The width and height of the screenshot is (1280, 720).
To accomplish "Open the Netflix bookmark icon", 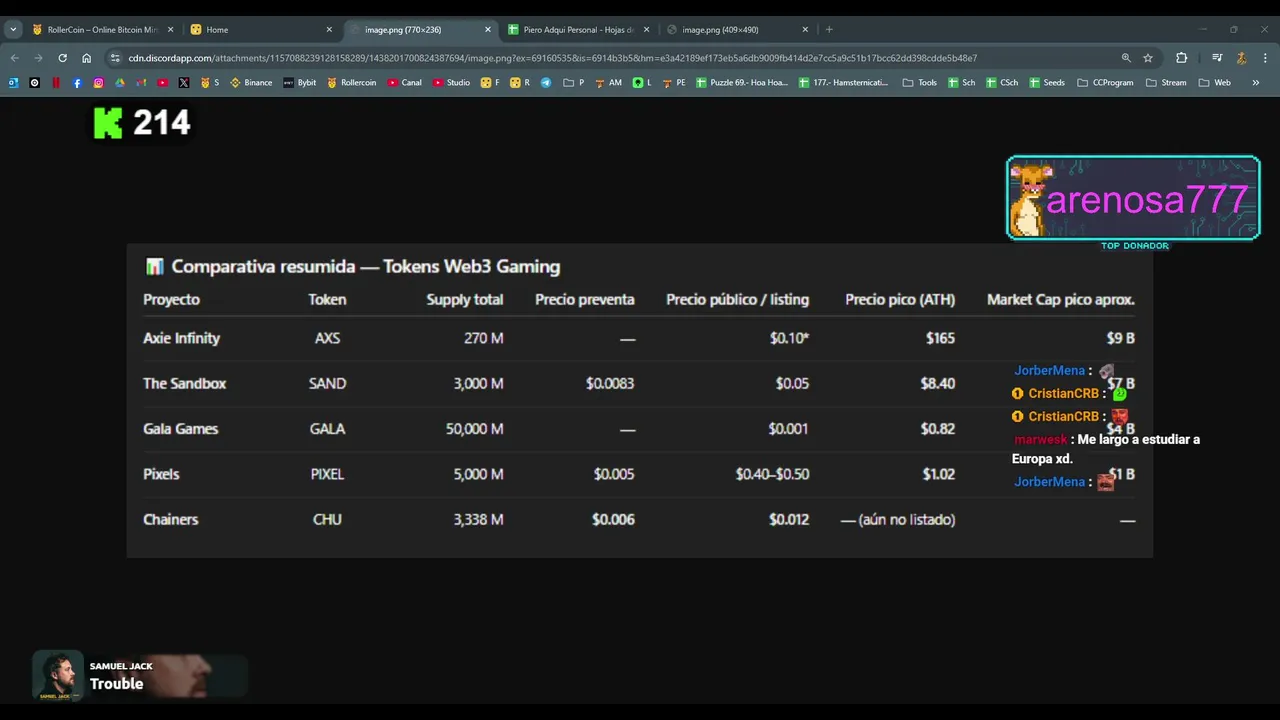I will (x=56, y=83).
